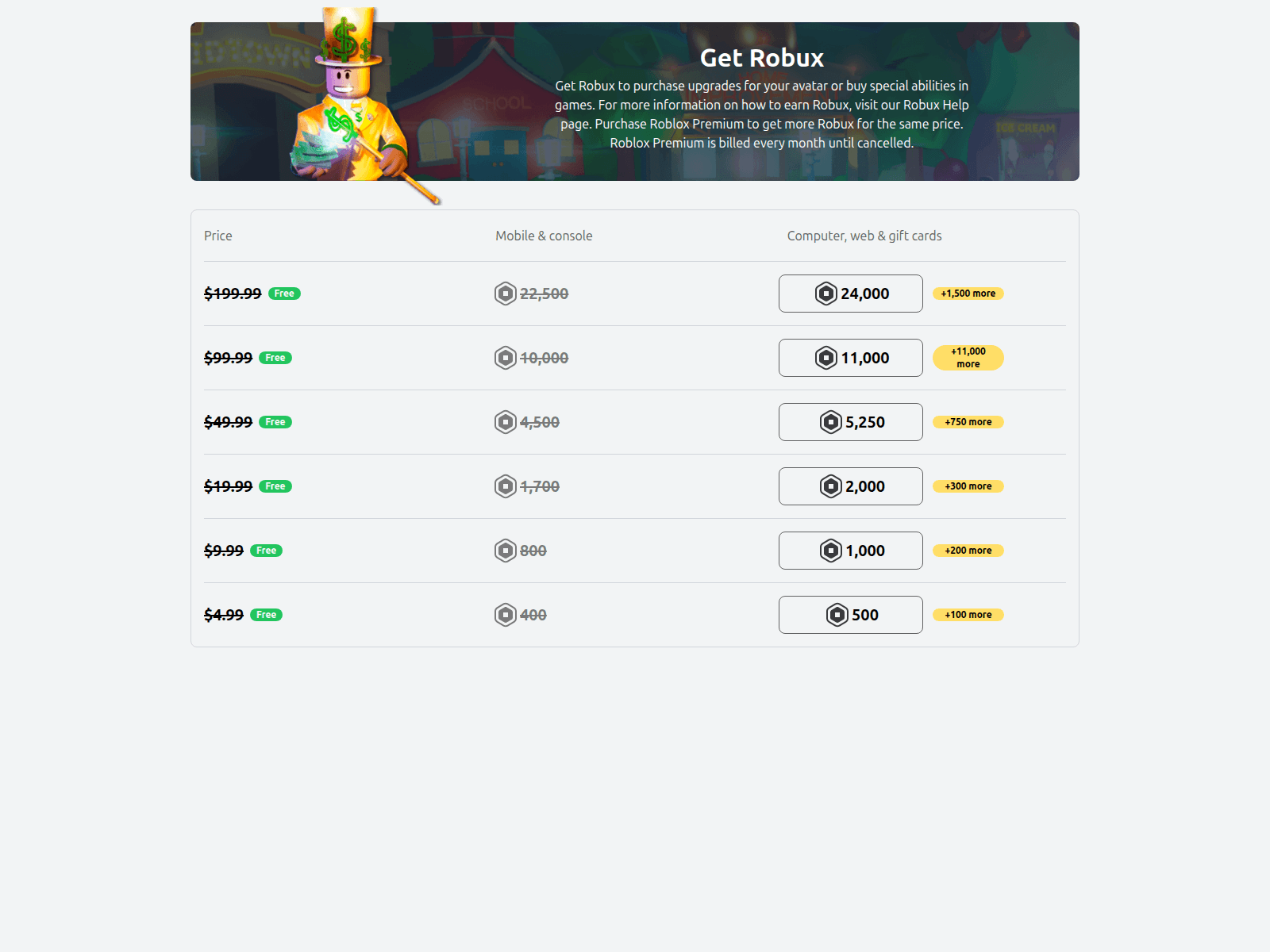The height and width of the screenshot is (952, 1270).
Task: Click the Robux icon beside 22,500
Action: 506,294
